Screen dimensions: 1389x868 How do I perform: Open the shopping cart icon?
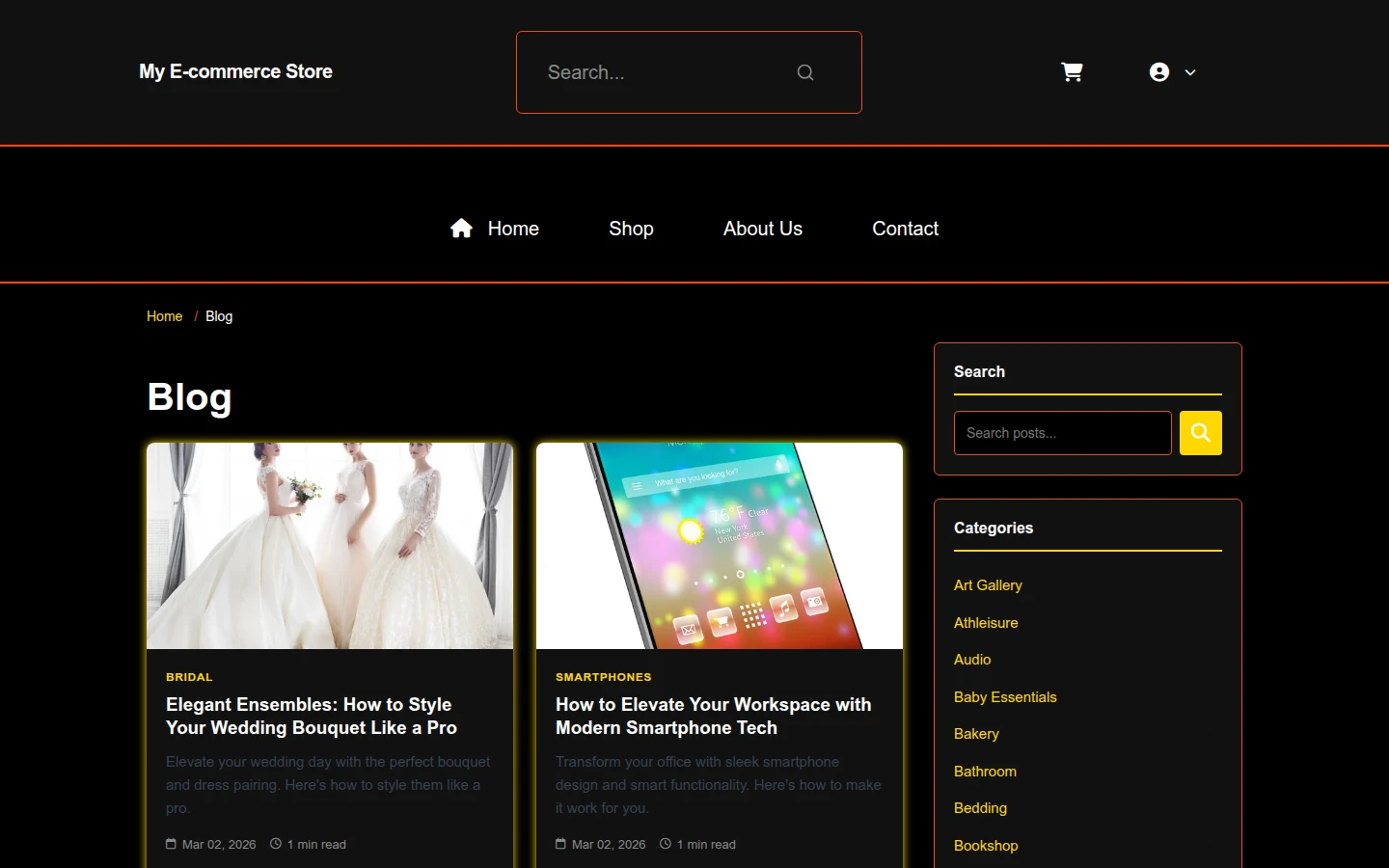click(x=1072, y=72)
